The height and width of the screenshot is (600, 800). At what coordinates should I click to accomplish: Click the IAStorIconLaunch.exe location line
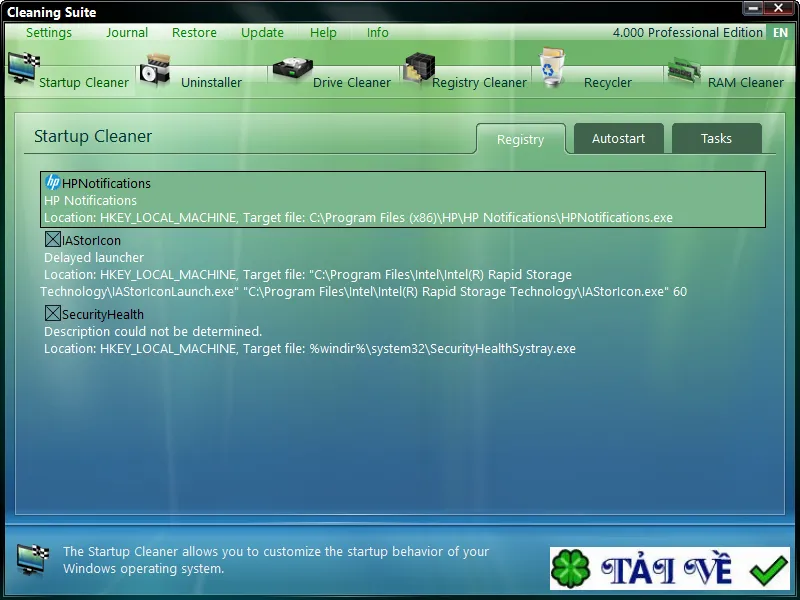364,283
